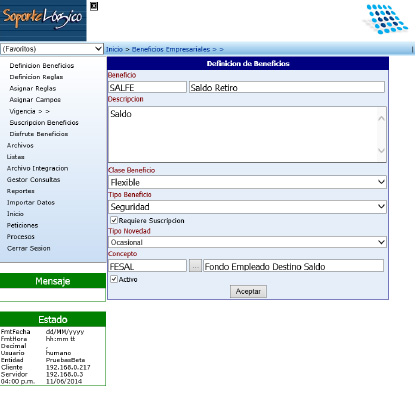Go to Inicio in the sidebar
Screen dimensions: 416x394
(x=15, y=214)
